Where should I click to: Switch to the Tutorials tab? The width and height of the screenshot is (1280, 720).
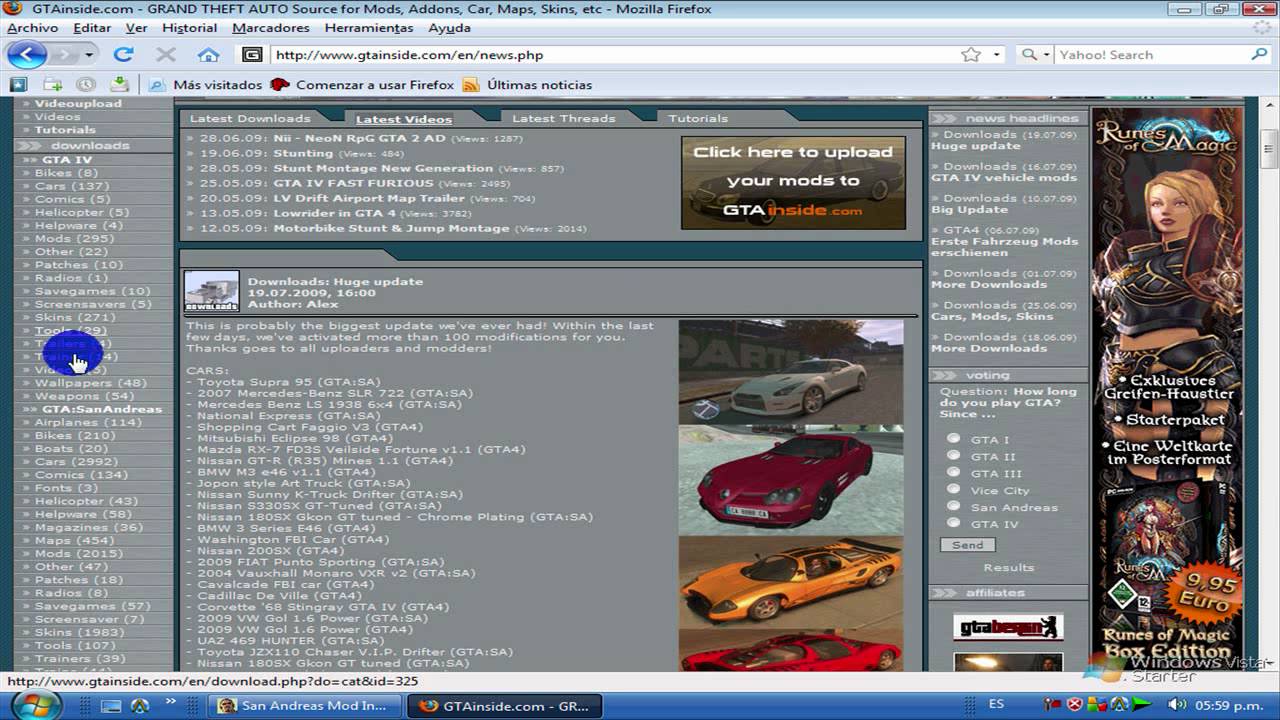click(x=698, y=118)
